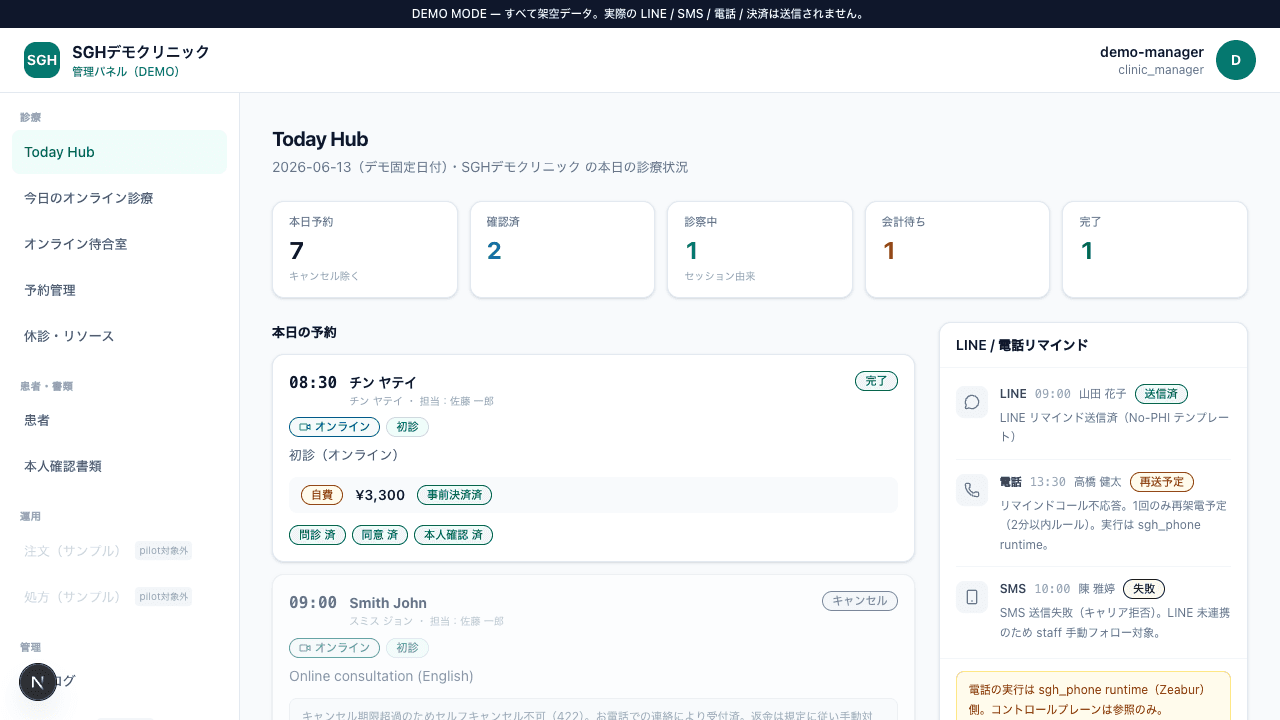Image resolution: width=1280 pixels, height=720 pixels.
Task: Click the 会計待ち stat card
Action: (x=957, y=250)
